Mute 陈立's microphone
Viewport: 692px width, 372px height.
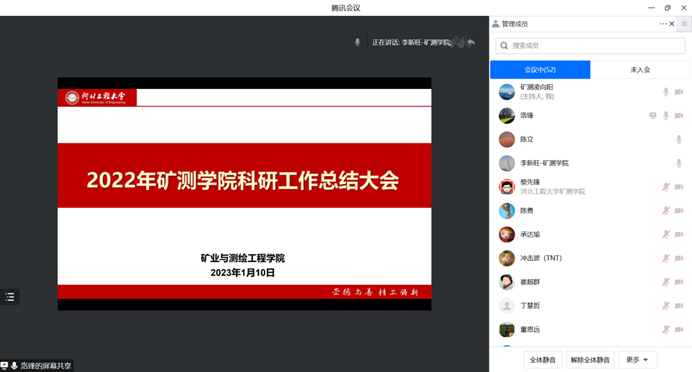(679, 139)
